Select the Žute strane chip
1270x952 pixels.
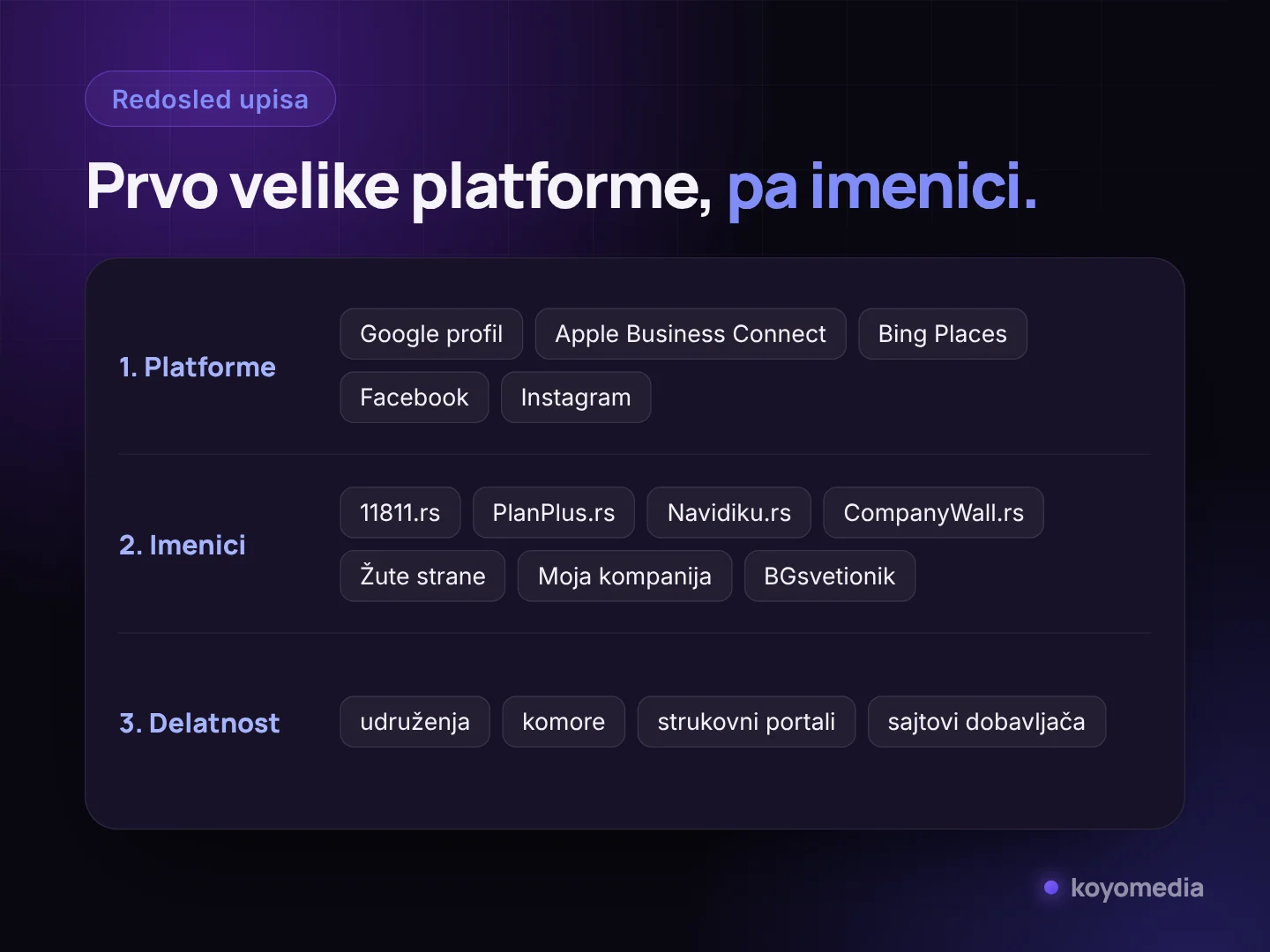point(422,576)
